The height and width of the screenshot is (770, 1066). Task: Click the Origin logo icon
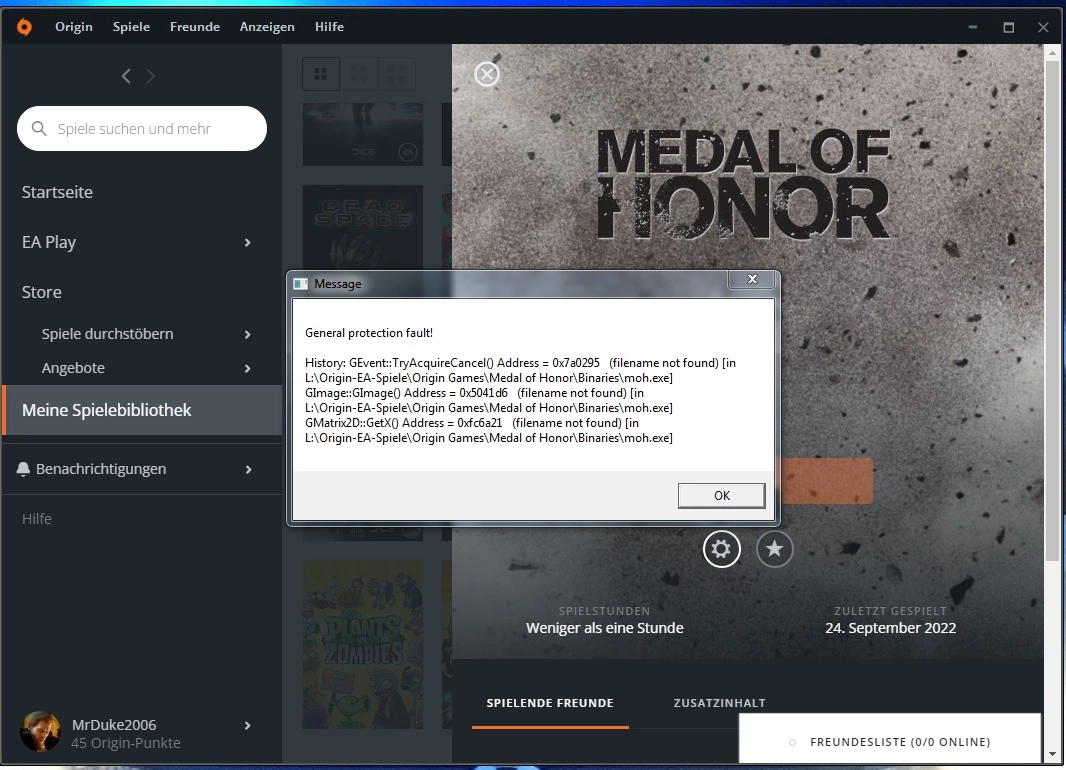point(24,27)
